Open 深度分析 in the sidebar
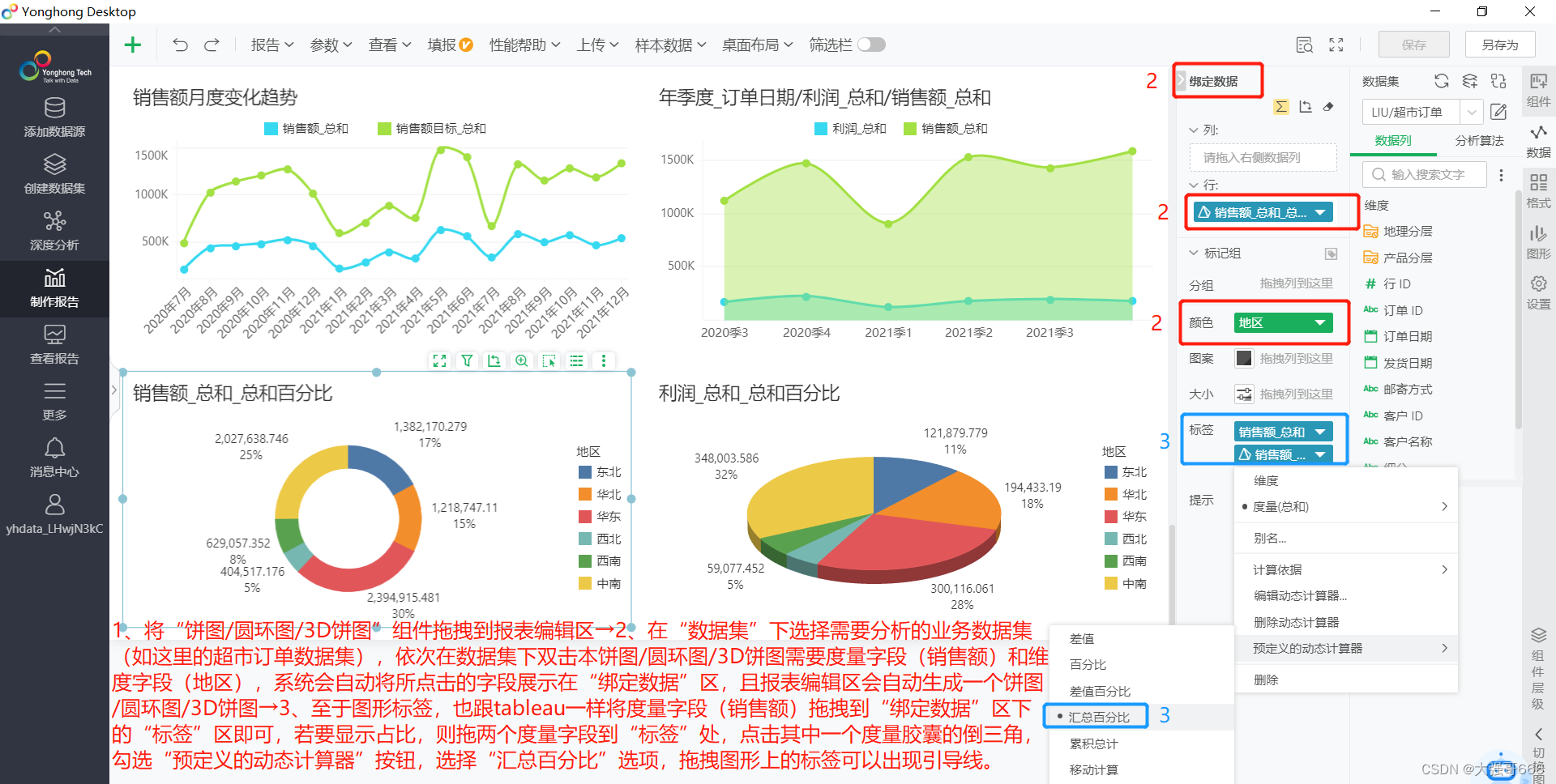1556x784 pixels. click(54, 231)
